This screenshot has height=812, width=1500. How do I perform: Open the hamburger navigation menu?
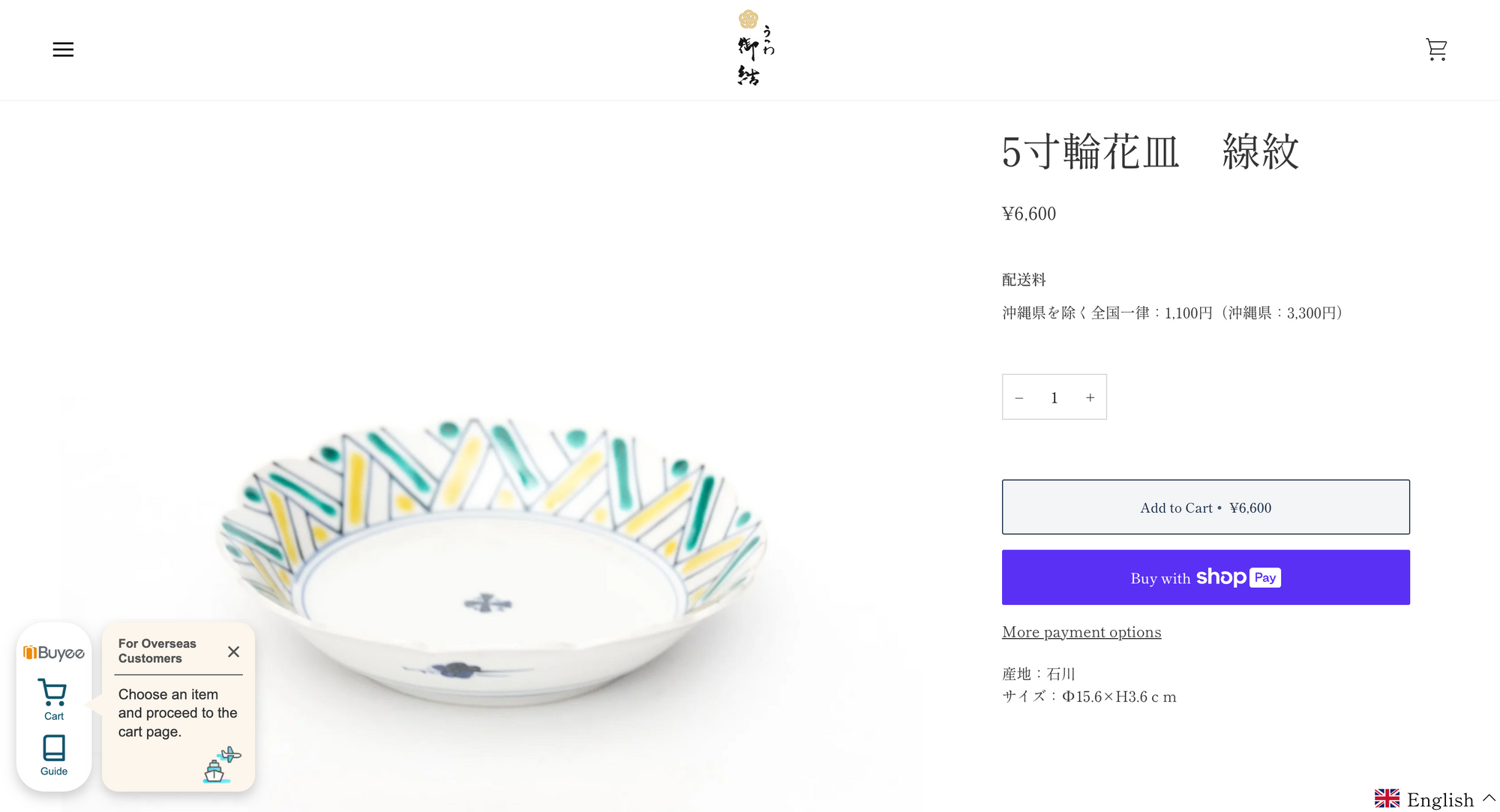(63, 49)
